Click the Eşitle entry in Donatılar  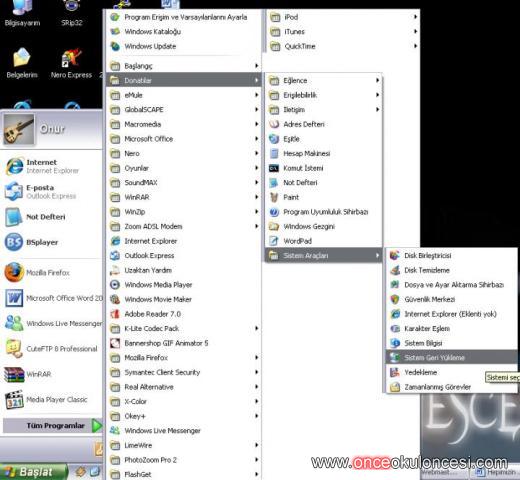(x=323, y=139)
